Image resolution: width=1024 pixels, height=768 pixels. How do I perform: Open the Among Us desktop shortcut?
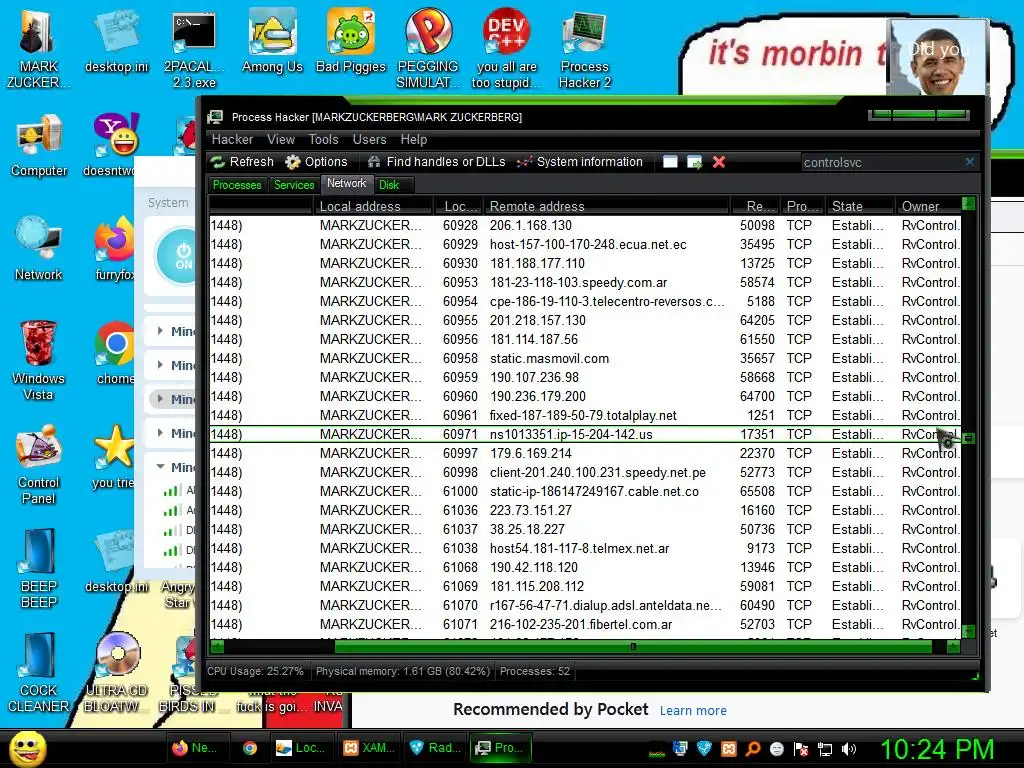(x=272, y=40)
